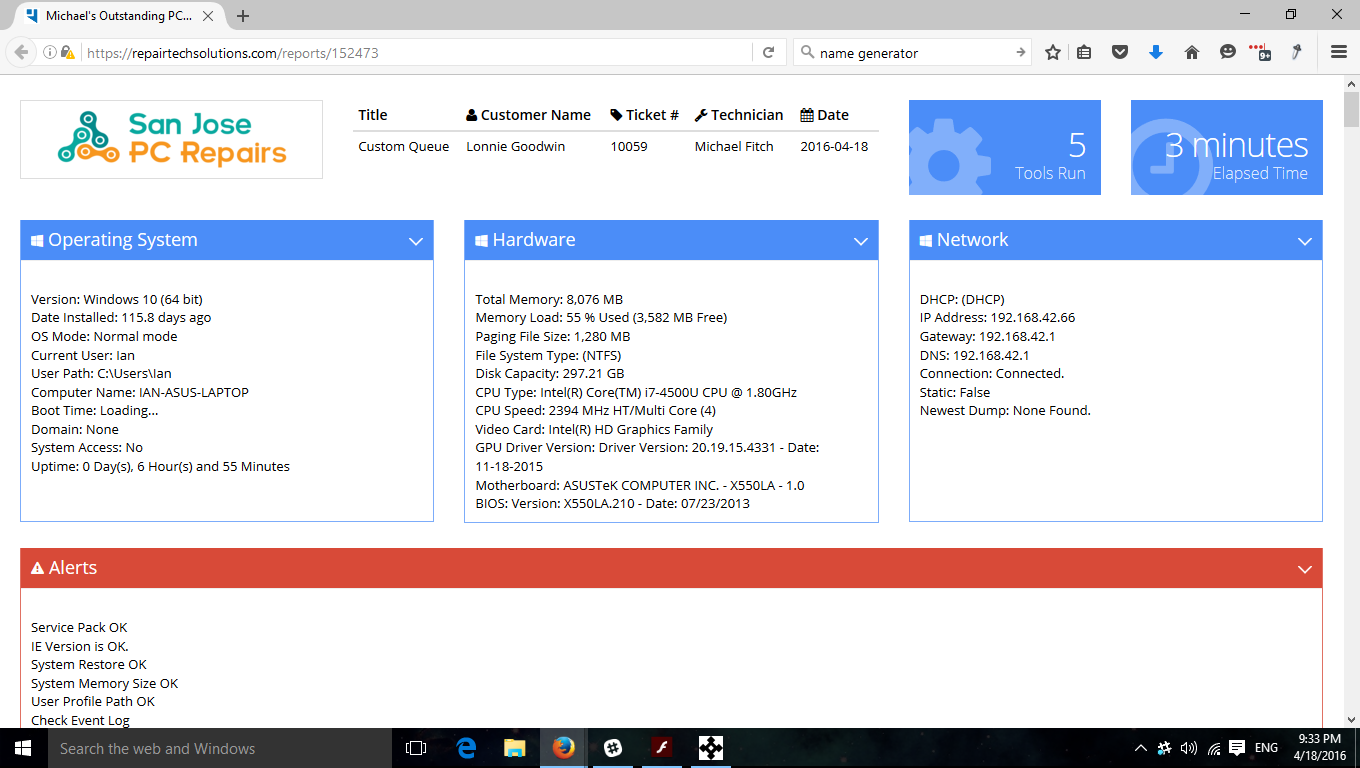1360x768 pixels.
Task: Launch Microsoft Edge from the taskbar
Action: pyautogui.click(x=466, y=748)
